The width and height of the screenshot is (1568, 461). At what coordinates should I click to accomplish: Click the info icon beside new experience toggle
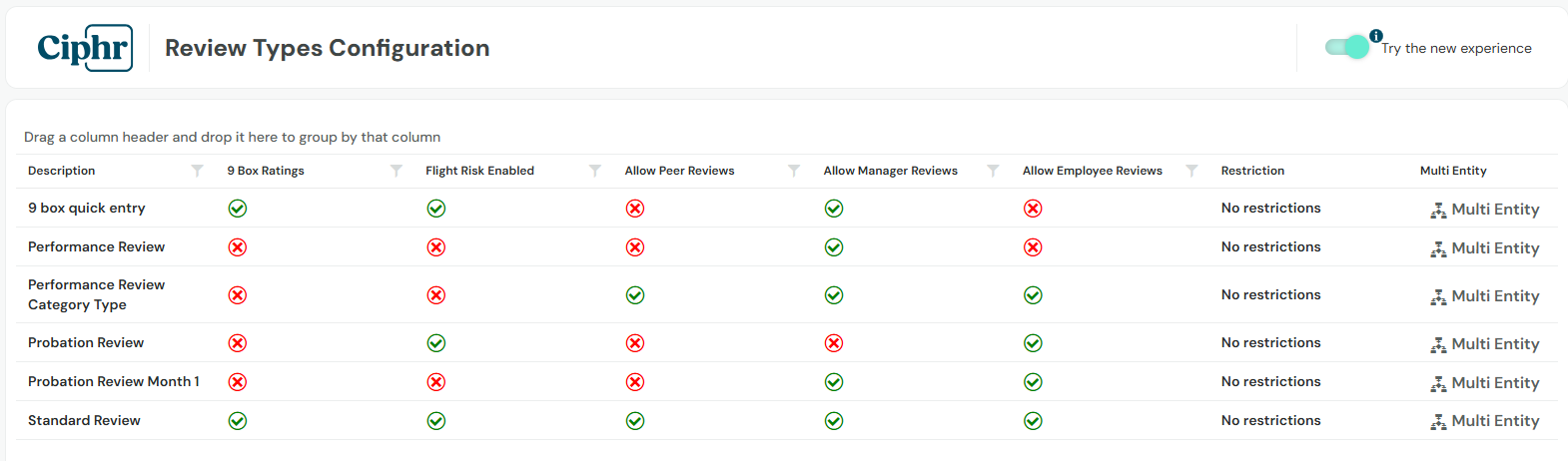[x=1376, y=36]
